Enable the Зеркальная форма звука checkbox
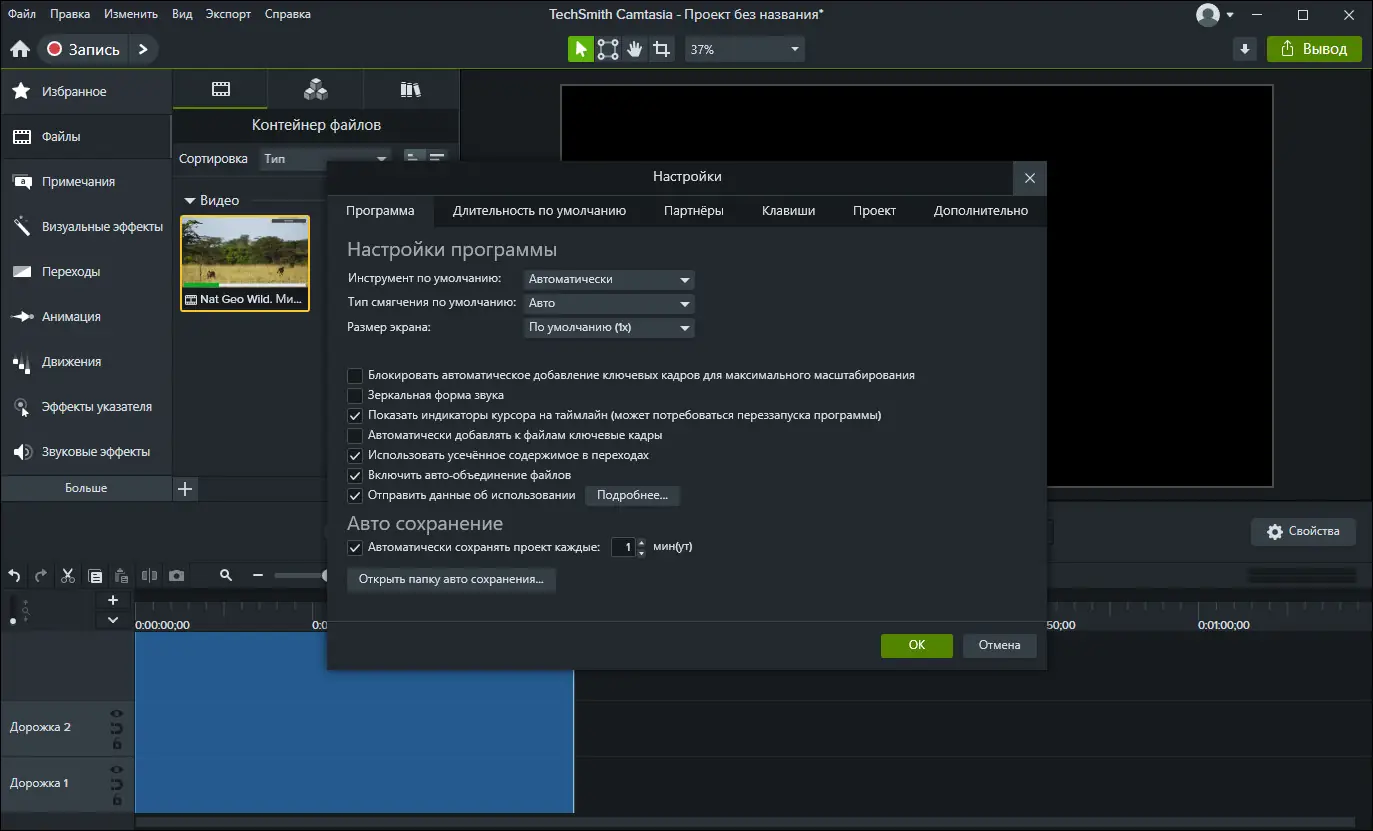Image resolution: width=1373 pixels, height=831 pixels. tap(355, 396)
